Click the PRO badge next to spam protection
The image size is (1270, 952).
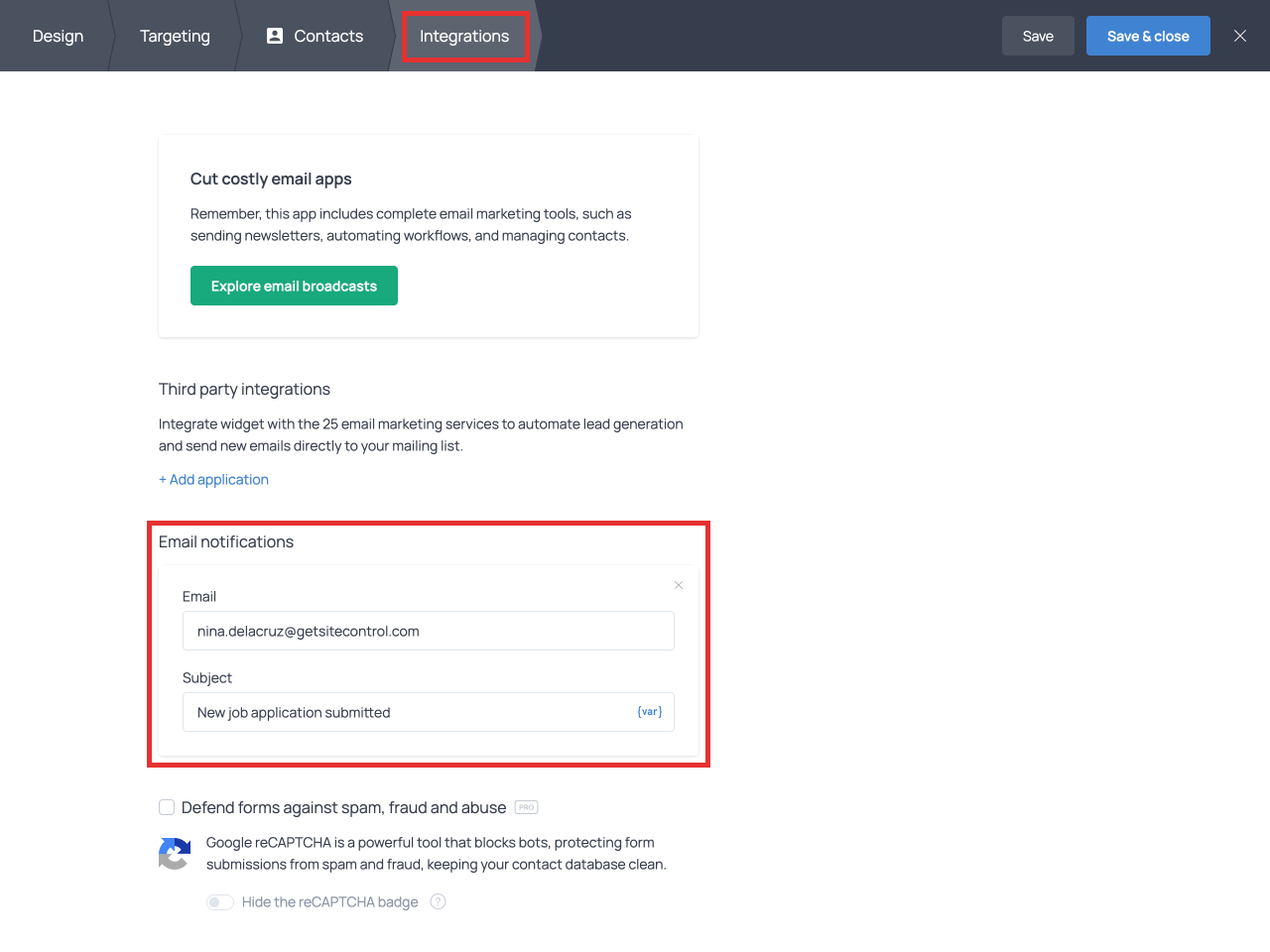pyautogui.click(x=526, y=807)
